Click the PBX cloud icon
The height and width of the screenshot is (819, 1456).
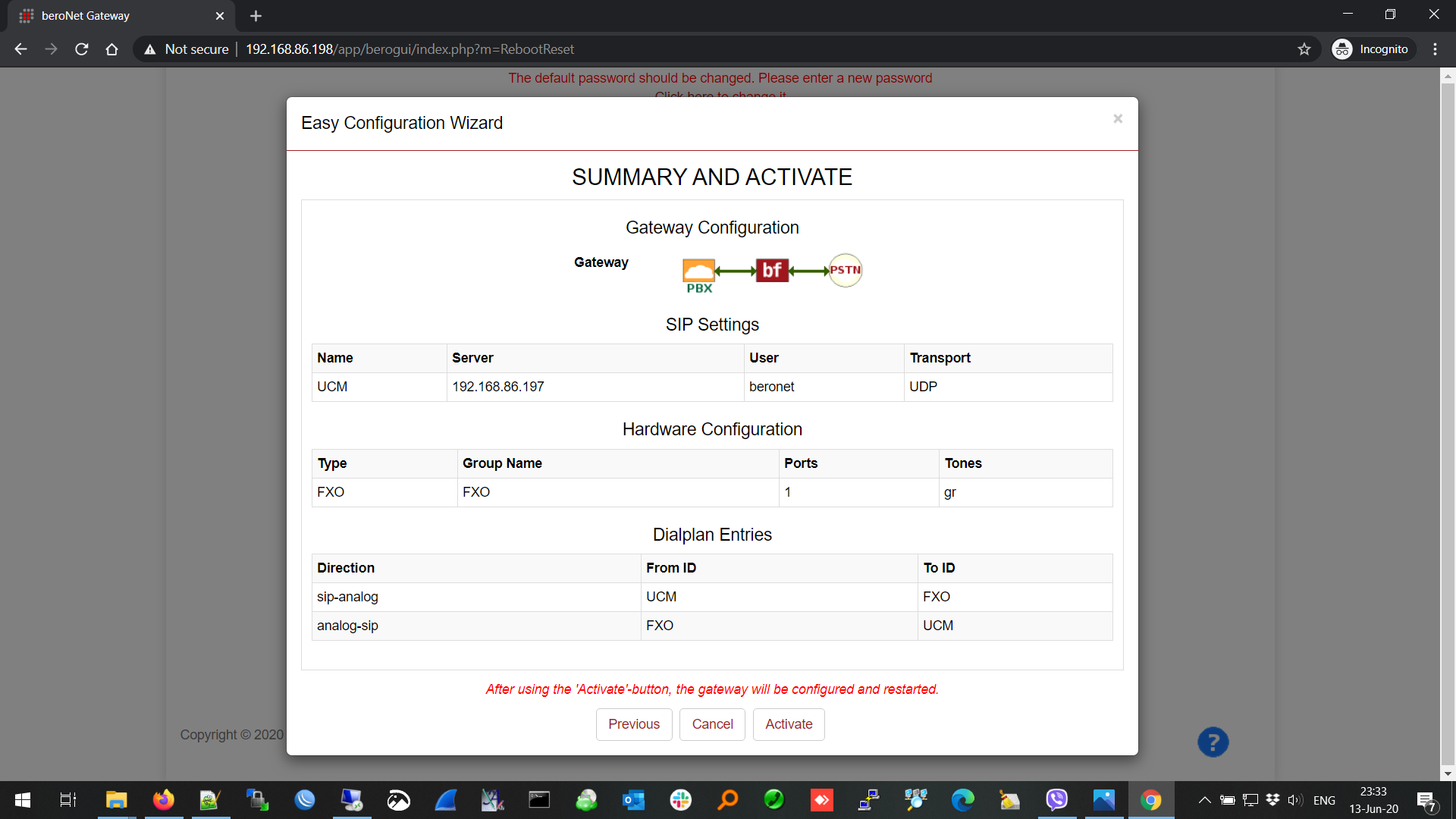698,271
